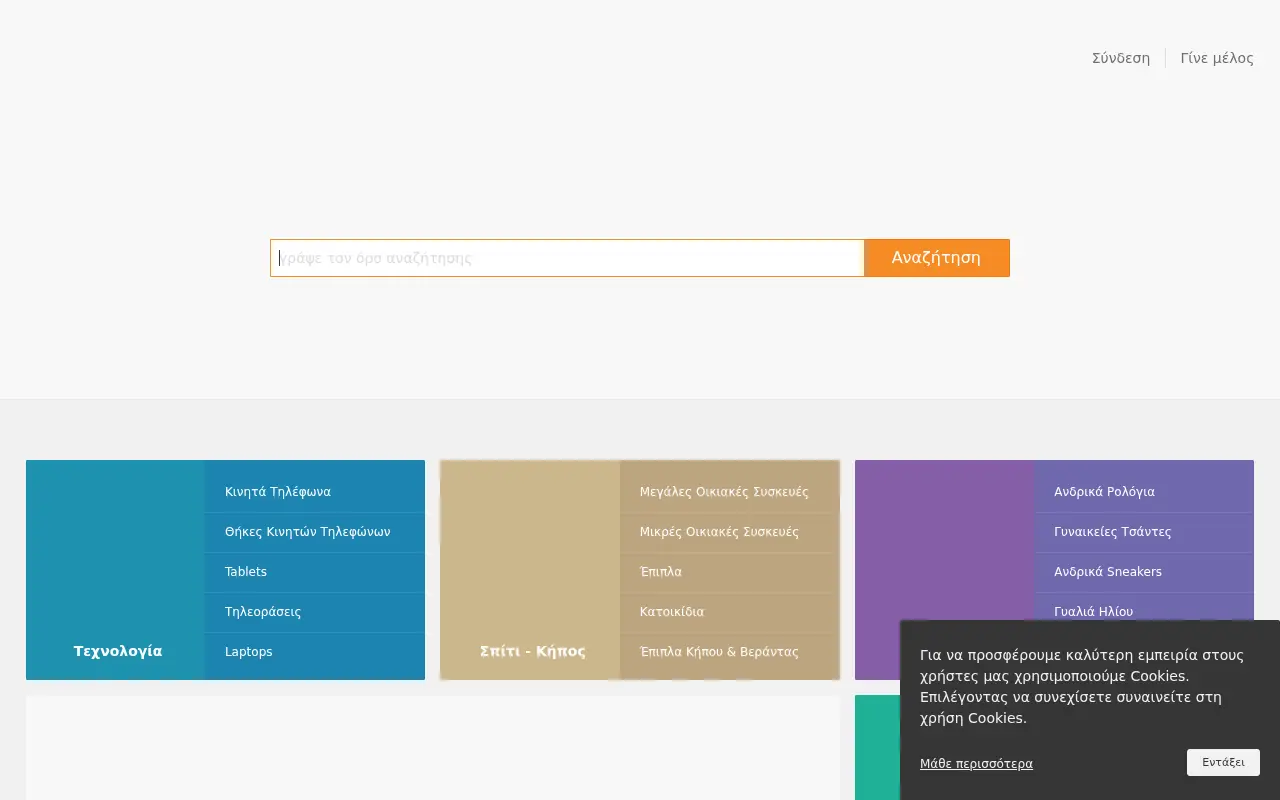Open the Laptops category link
Viewport: 1280px width, 800px height.
click(315, 652)
